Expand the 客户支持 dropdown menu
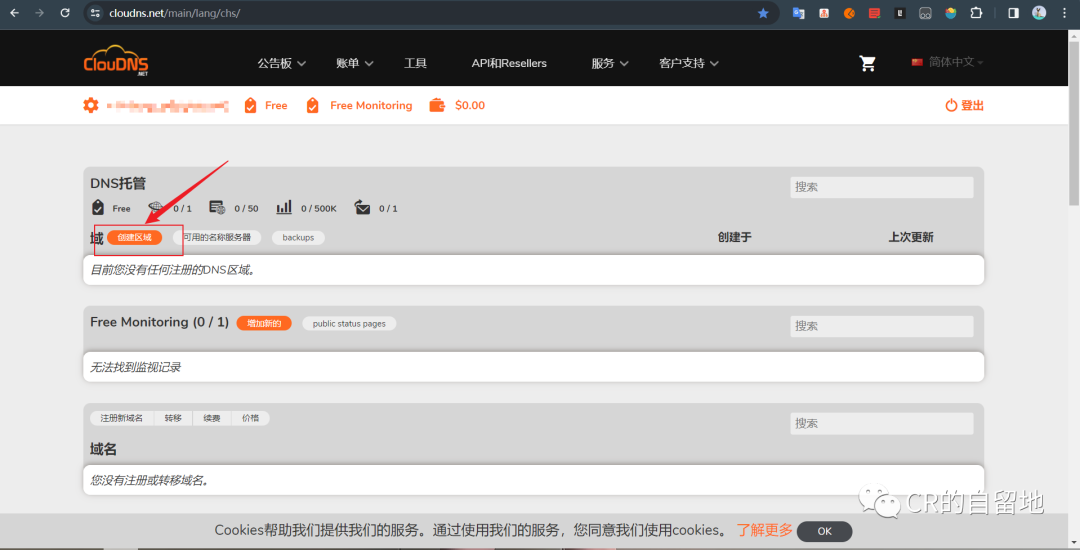This screenshot has height=550, width=1080. [x=688, y=63]
